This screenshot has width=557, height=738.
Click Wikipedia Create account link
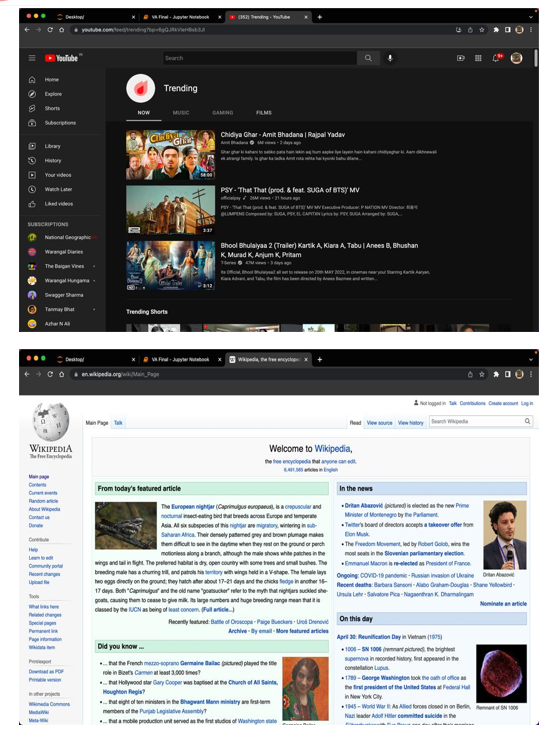pos(503,403)
